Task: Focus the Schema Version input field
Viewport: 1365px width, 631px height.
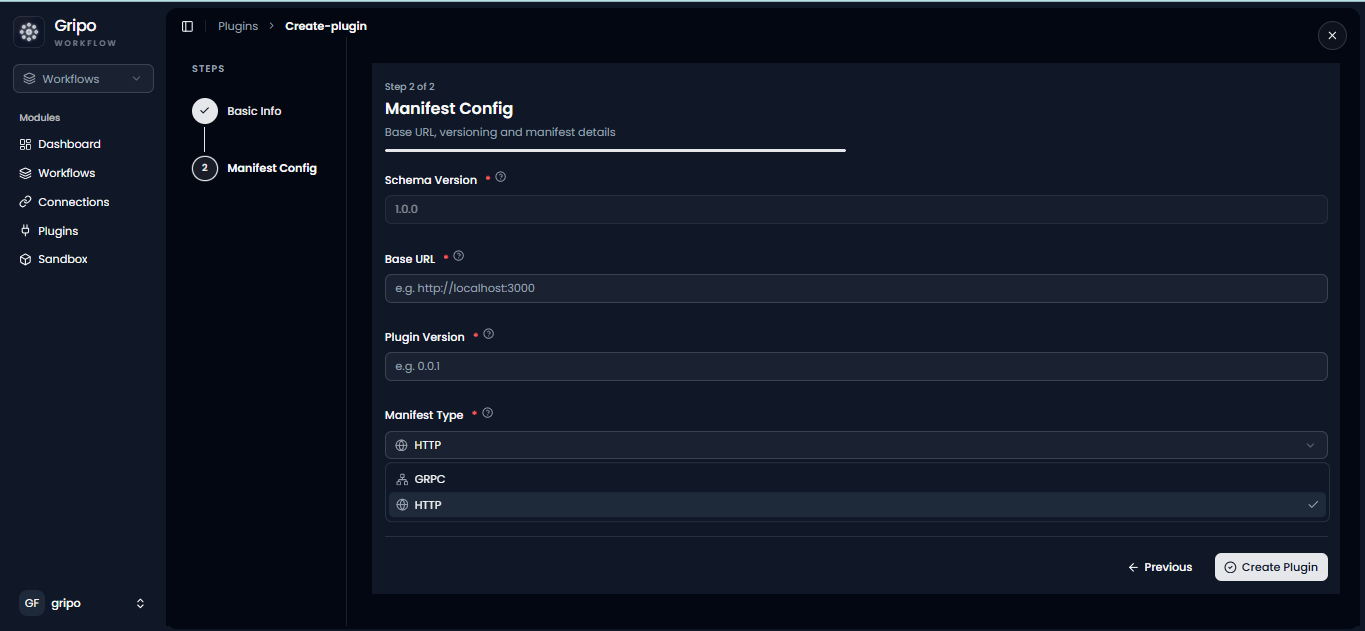Action: pyautogui.click(x=856, y=209)
